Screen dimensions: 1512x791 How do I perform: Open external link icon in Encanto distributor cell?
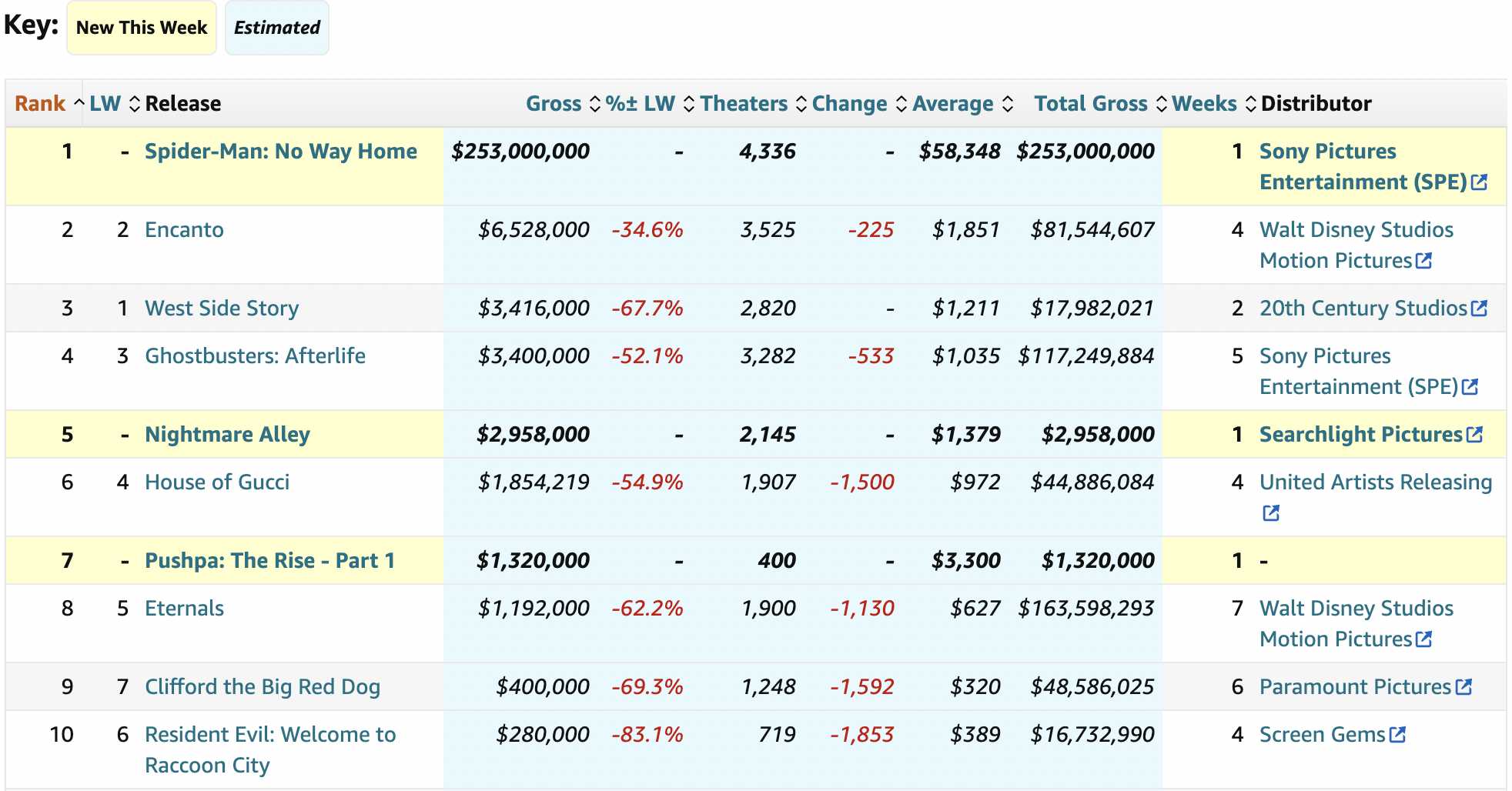click(x=1423, y=261)
